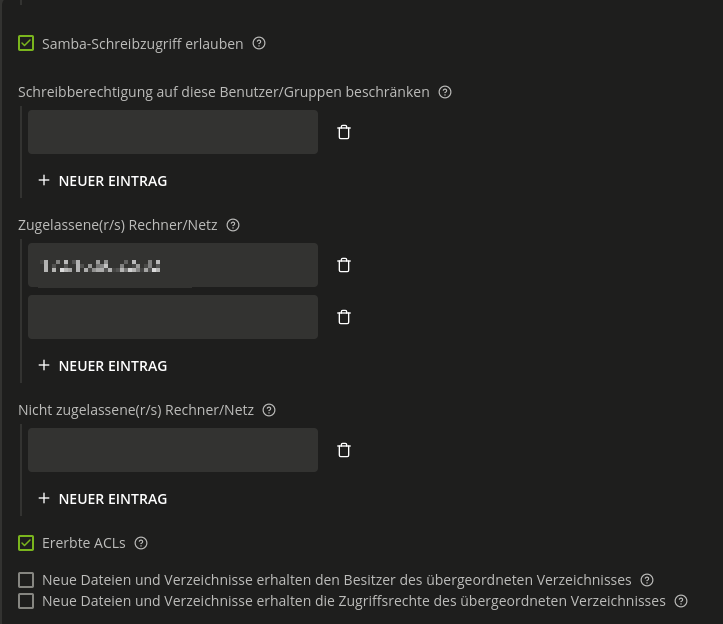Enable new files inherit parent directory permissions
Screen dimensions: 723x624
click(x=26, y=601)
